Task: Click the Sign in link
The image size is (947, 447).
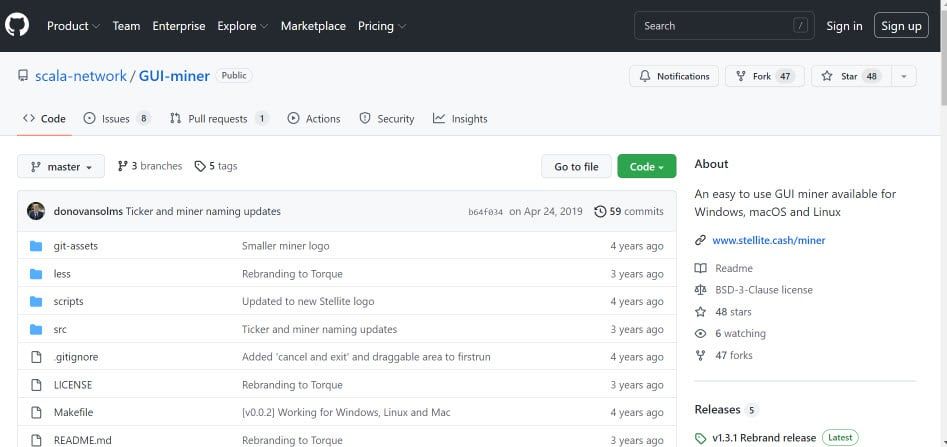Action: [844, 26]
